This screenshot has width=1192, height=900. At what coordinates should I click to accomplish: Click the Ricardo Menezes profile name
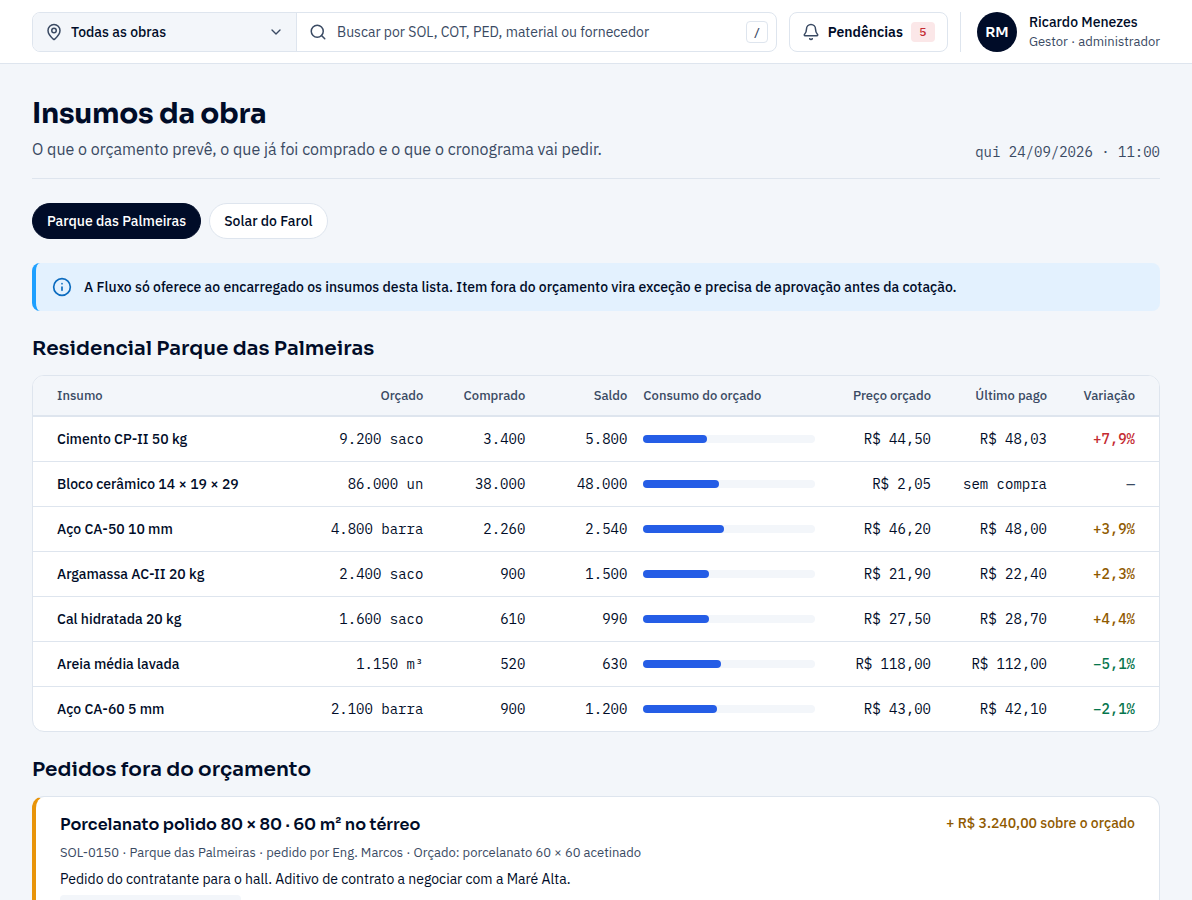[1083, 22]
